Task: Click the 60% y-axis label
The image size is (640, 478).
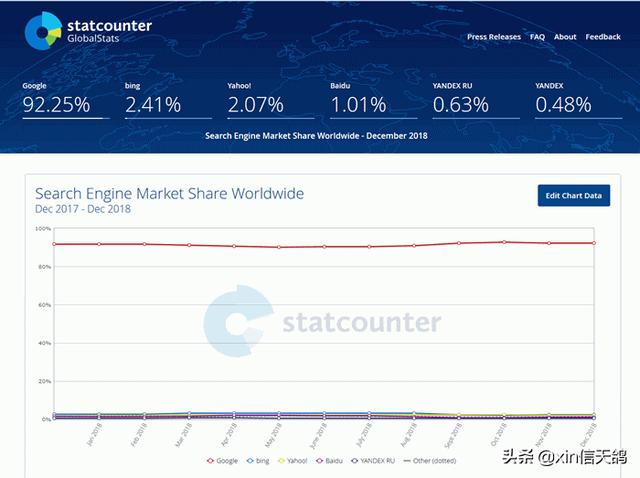Action: tap(44, 305)
